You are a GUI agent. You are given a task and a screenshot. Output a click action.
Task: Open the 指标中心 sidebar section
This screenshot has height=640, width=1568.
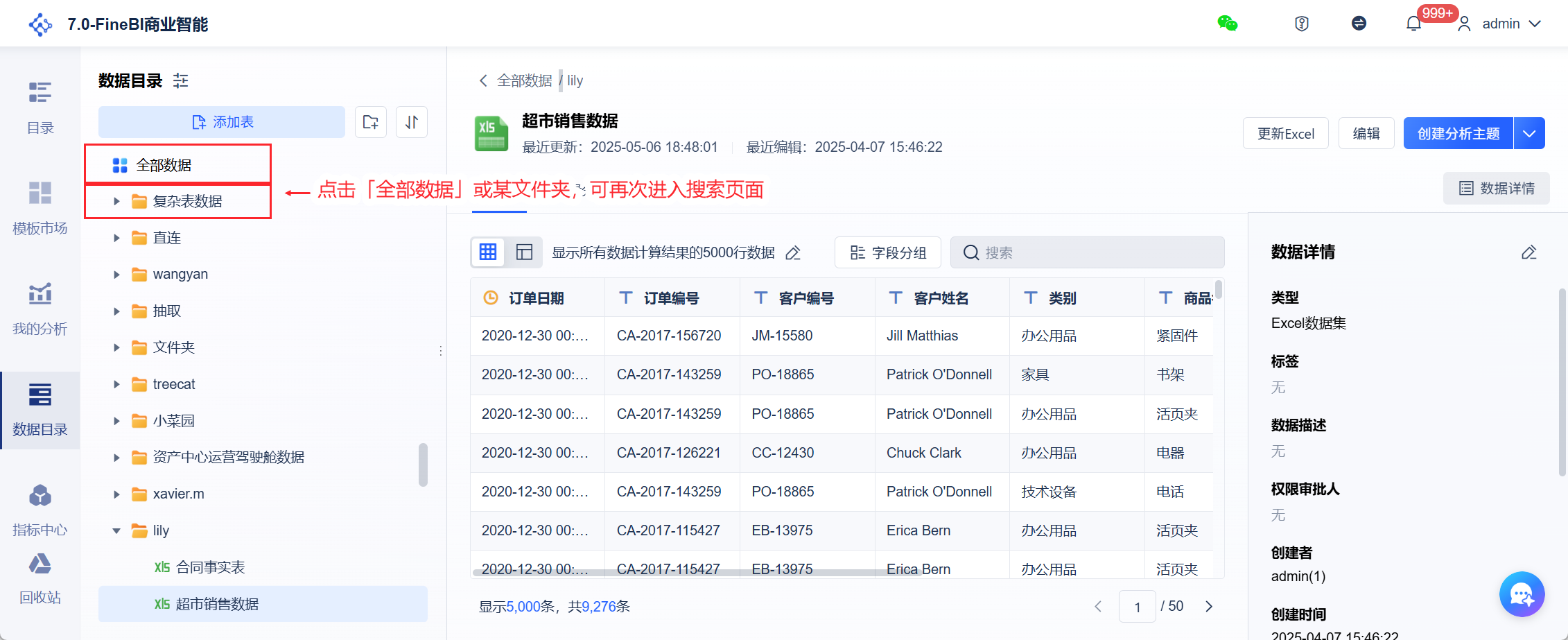click(x=40, y=510)
